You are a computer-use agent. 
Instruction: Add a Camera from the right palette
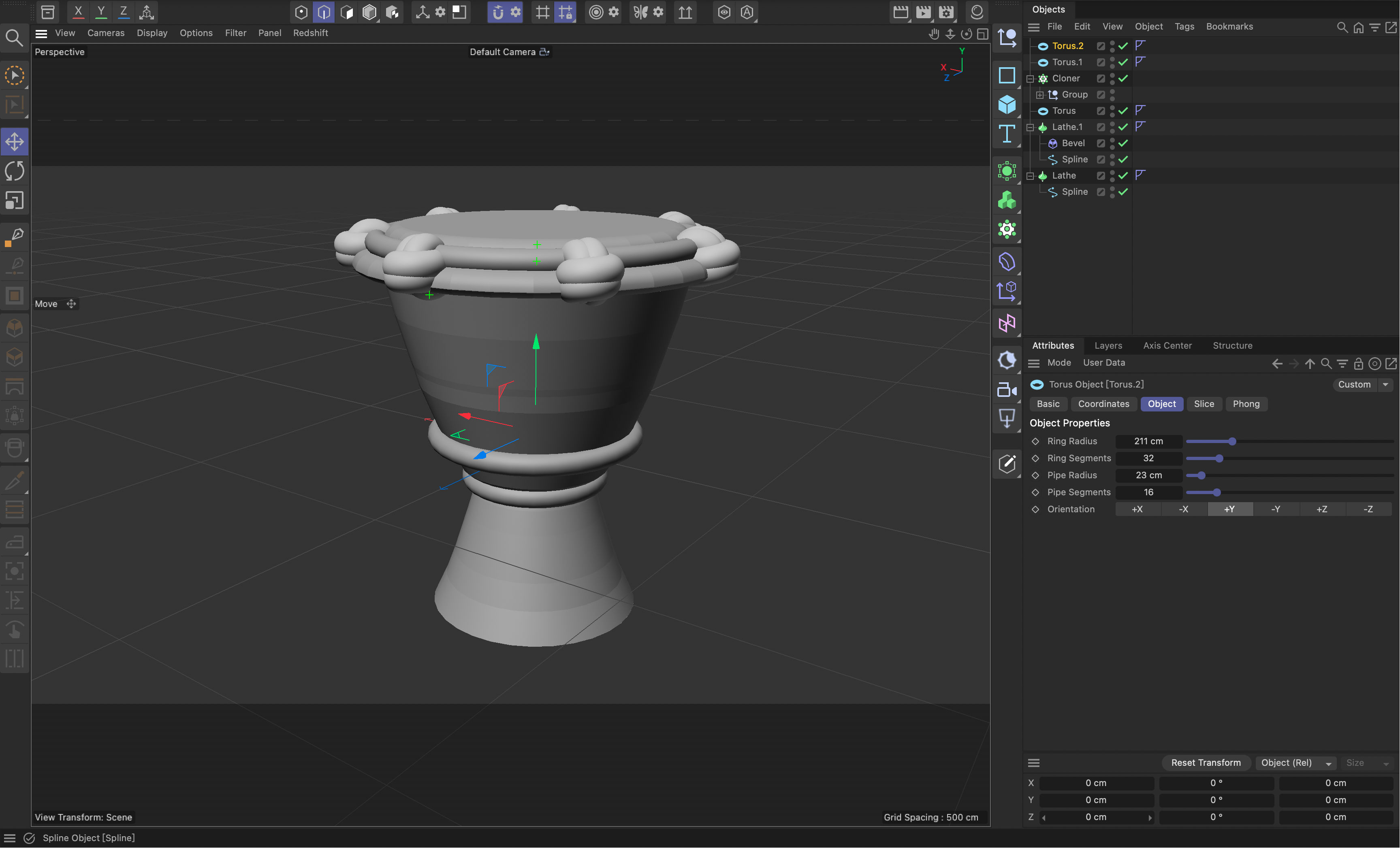coord(1007,390)
